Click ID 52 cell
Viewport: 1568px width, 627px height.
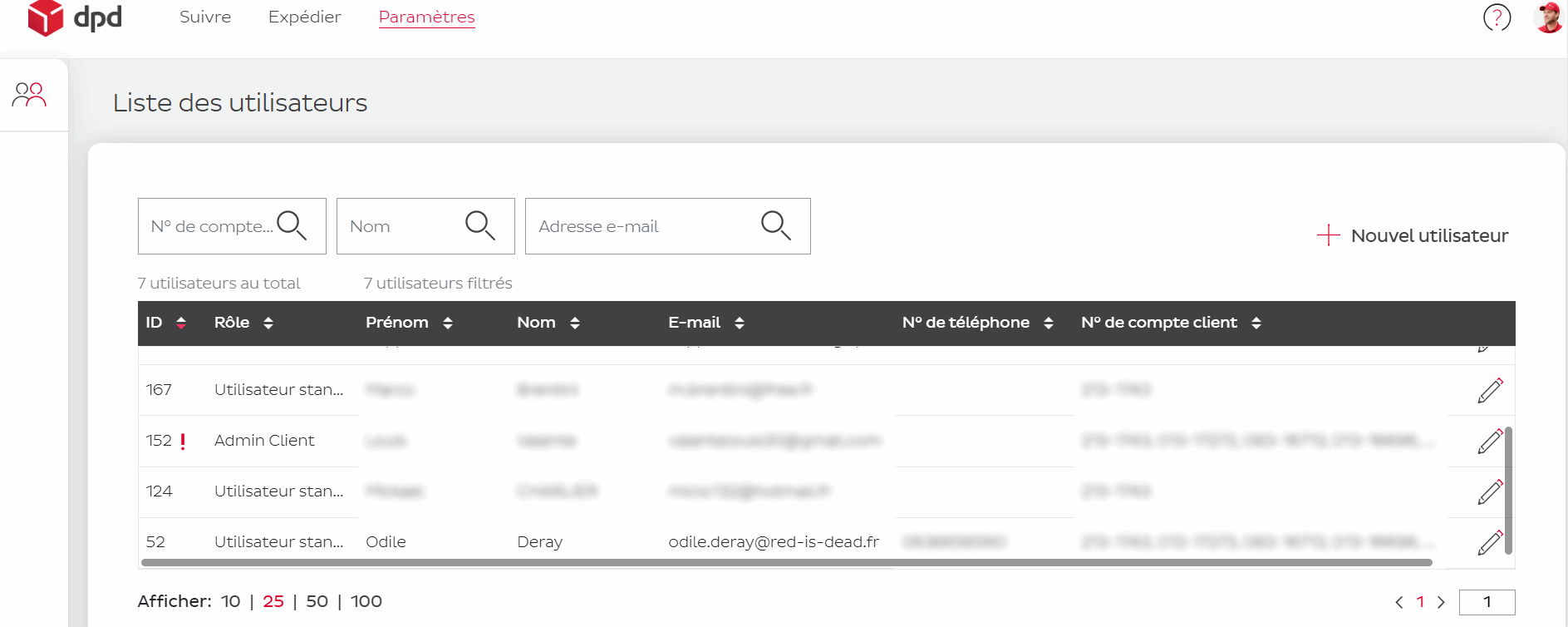tap(155, 542)
